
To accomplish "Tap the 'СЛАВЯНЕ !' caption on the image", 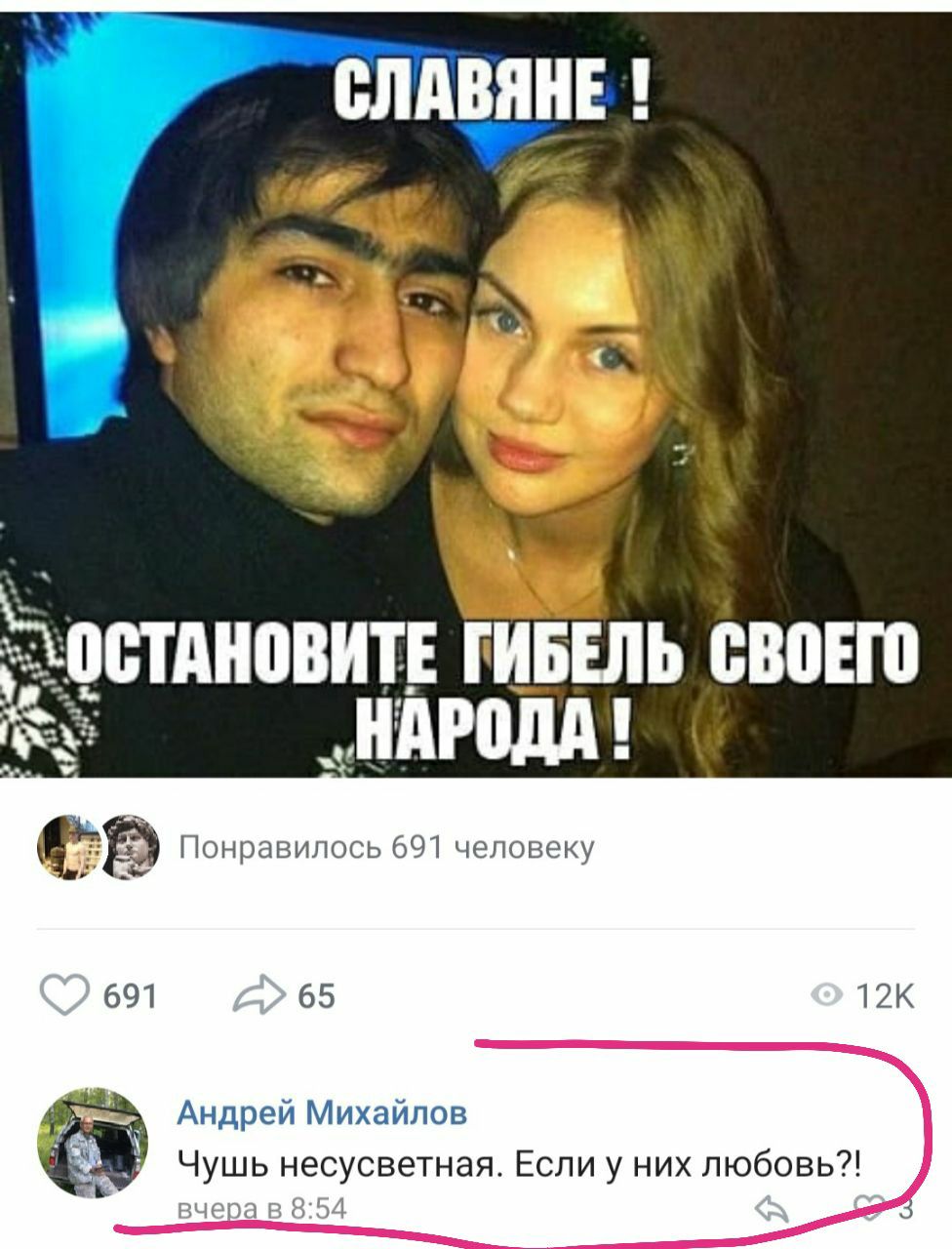I will point(493,88).
